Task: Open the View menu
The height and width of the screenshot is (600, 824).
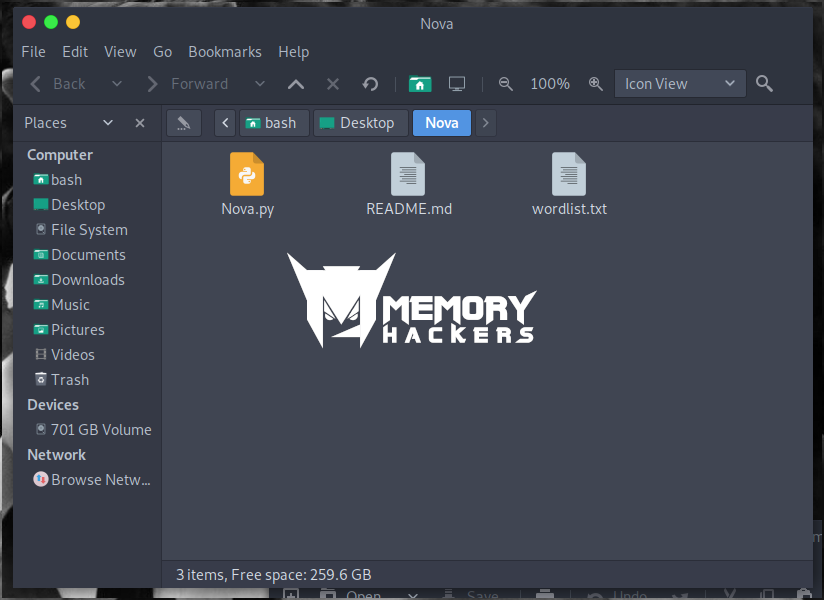Action: click(120, 52)
